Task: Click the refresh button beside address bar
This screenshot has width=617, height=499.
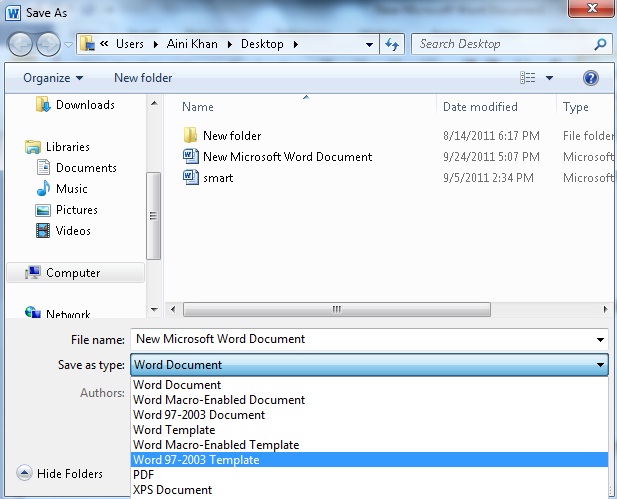Action: coord(392,44)
